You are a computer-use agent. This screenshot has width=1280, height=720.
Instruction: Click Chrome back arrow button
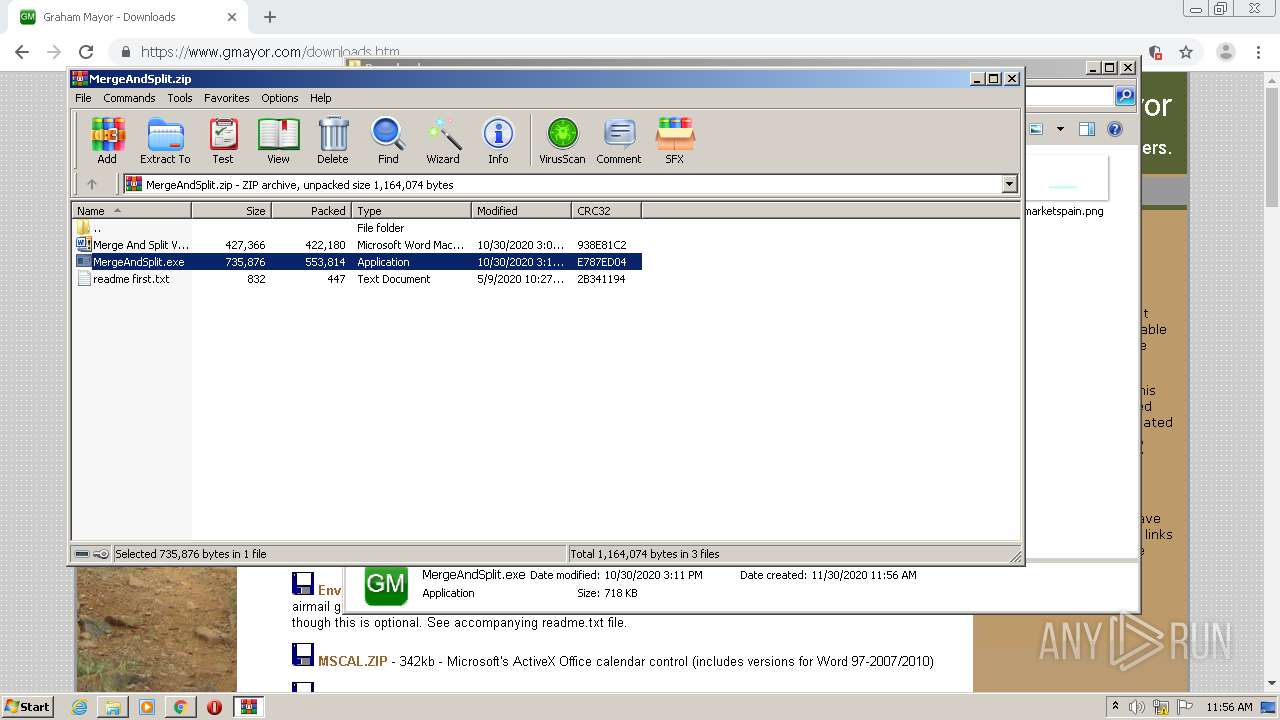coord(22,52)
